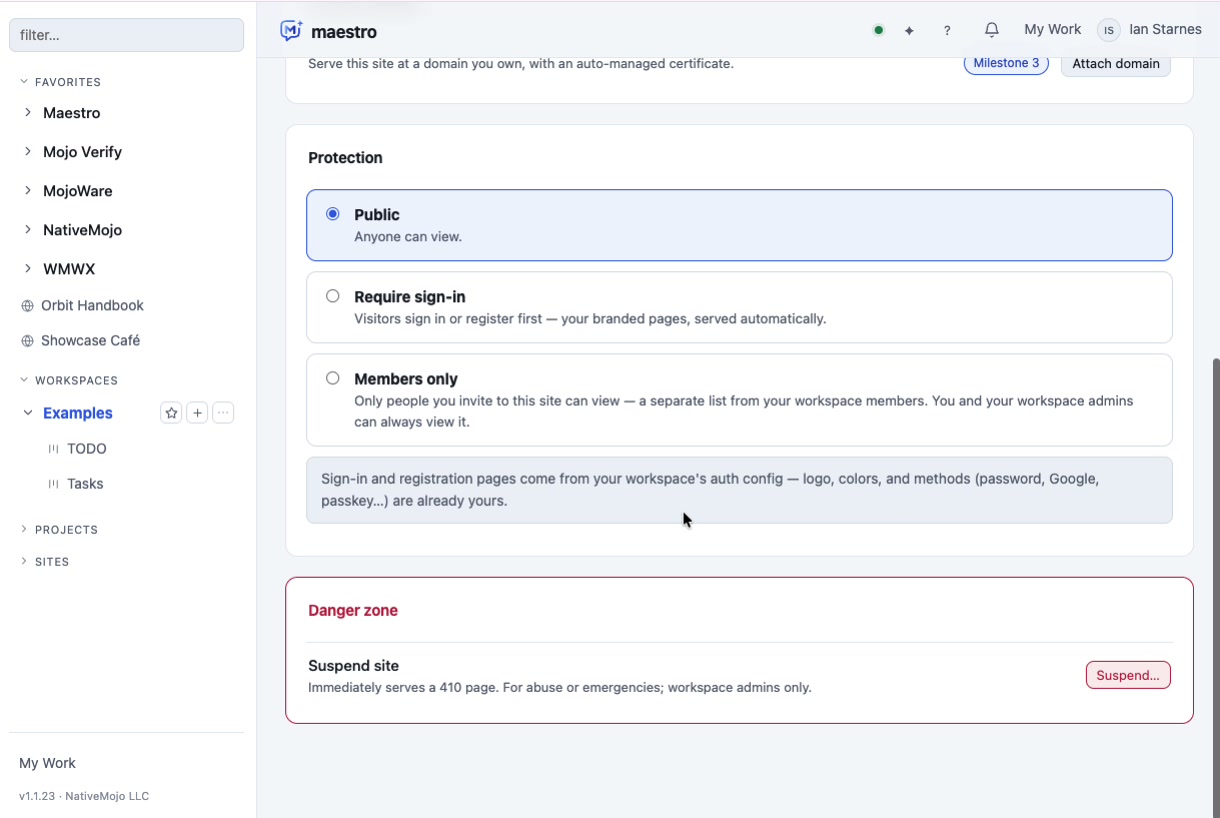This screenshot has height=818, width=1220.
Task: Click the Suspend… button
Action: click(x=1128, y=675)
